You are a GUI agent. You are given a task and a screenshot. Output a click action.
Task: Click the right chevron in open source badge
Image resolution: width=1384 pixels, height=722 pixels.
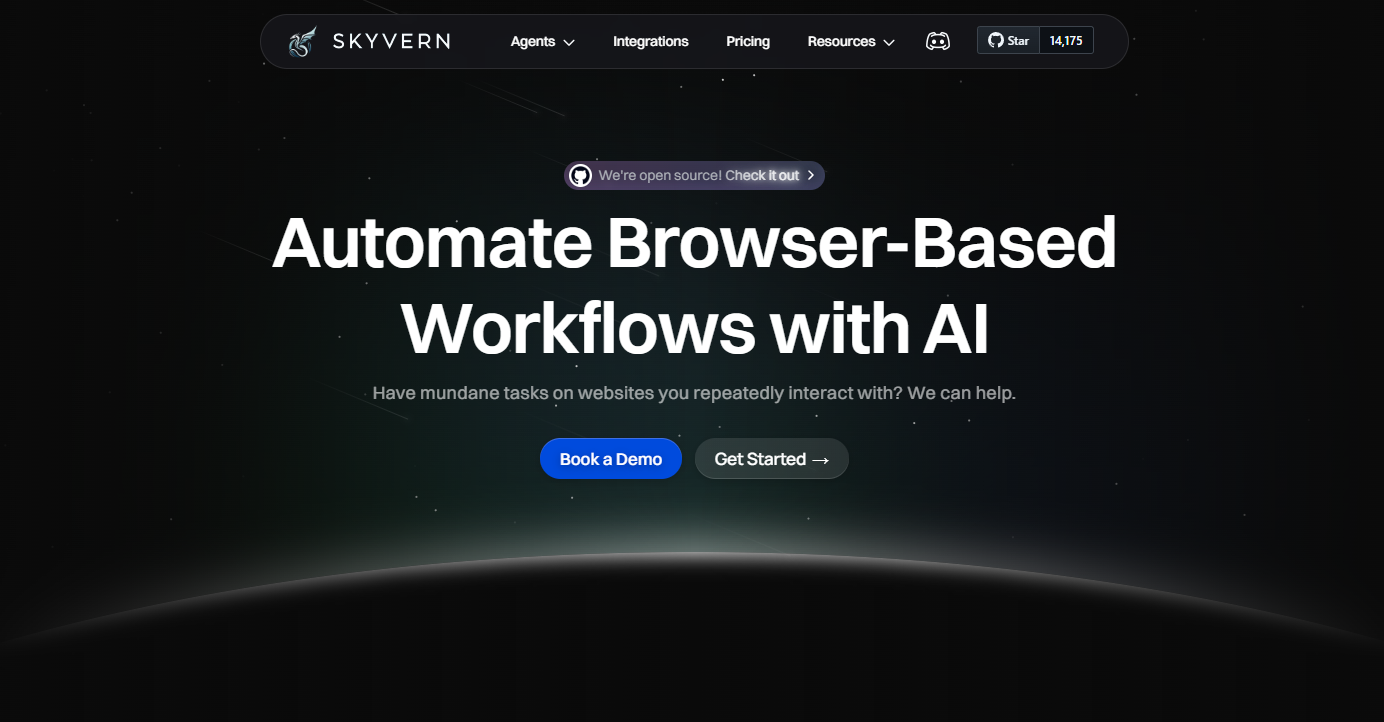811,176
